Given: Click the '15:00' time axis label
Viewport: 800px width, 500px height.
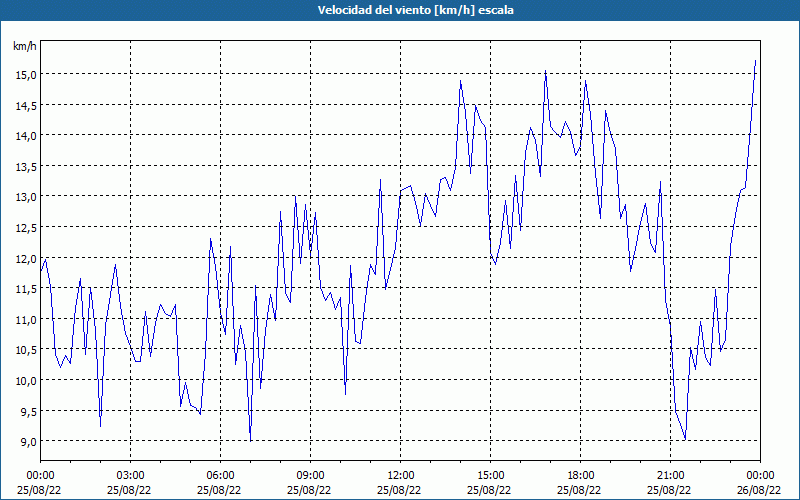Looking at the screenshot, I should [490, 476].
